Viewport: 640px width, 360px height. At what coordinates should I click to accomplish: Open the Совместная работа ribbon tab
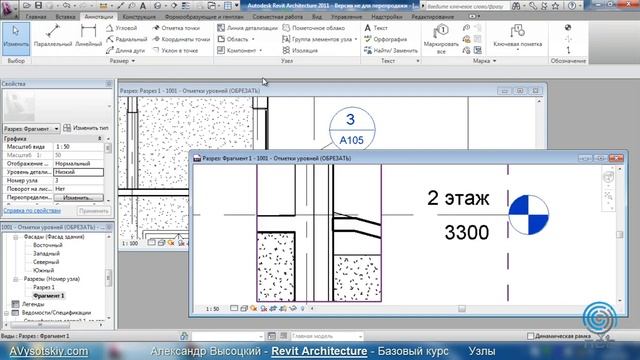(x=278, y=17)
